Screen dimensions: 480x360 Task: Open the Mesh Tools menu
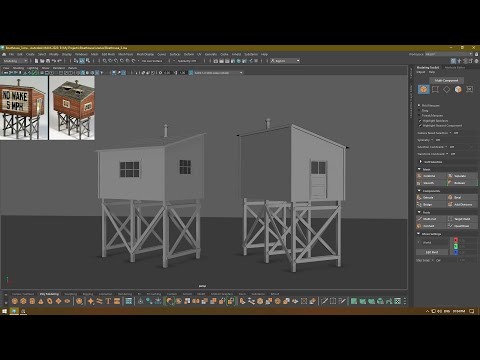(x=125, y=54)
